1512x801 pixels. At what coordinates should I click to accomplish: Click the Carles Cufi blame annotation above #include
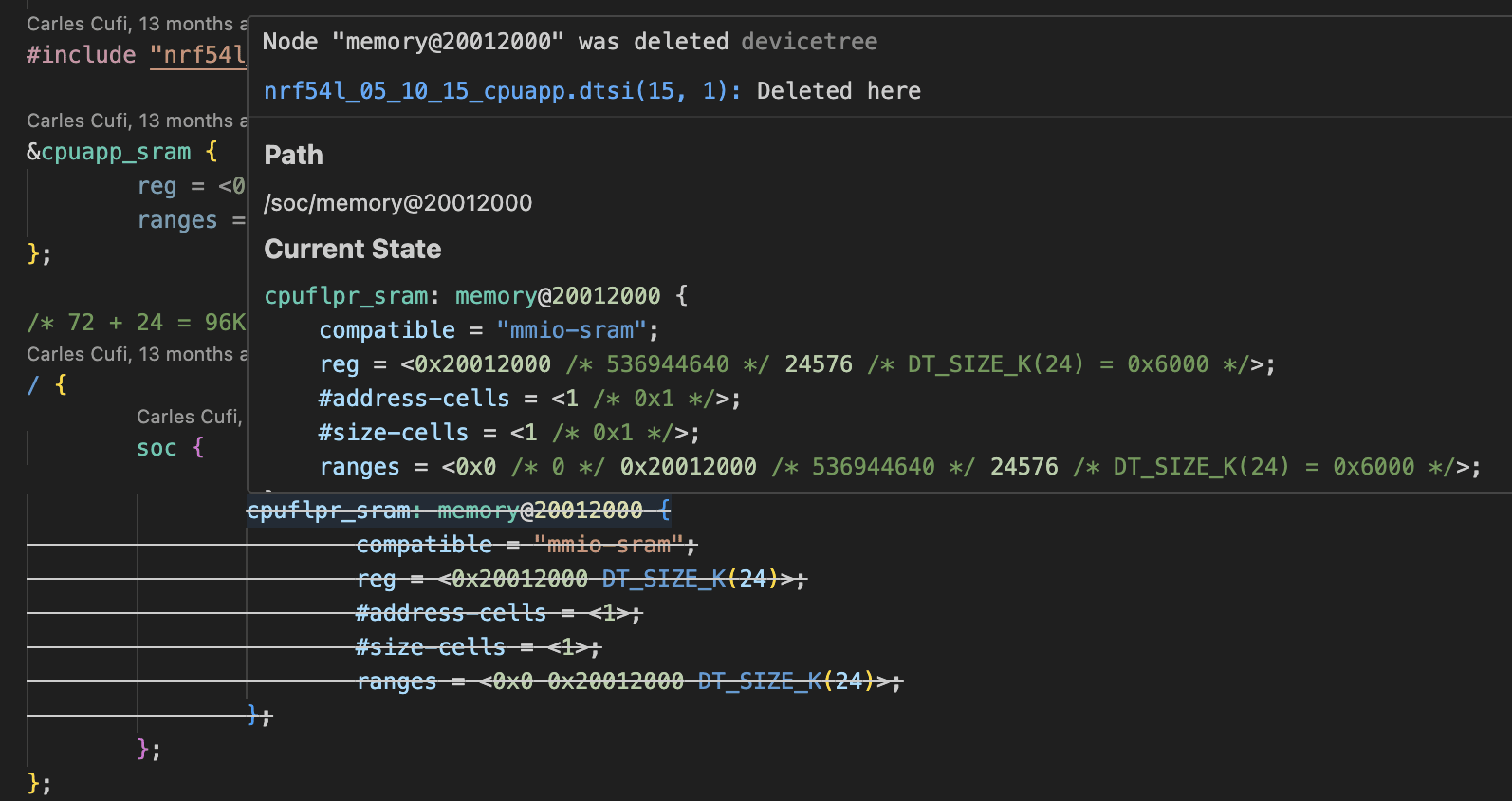[x=137, y=24]
